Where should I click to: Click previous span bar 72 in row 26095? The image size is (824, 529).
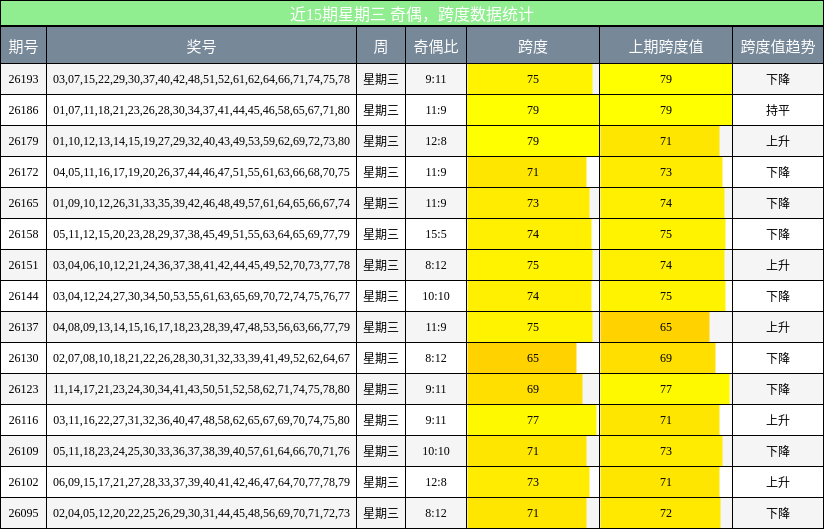(x=661, y=513)
